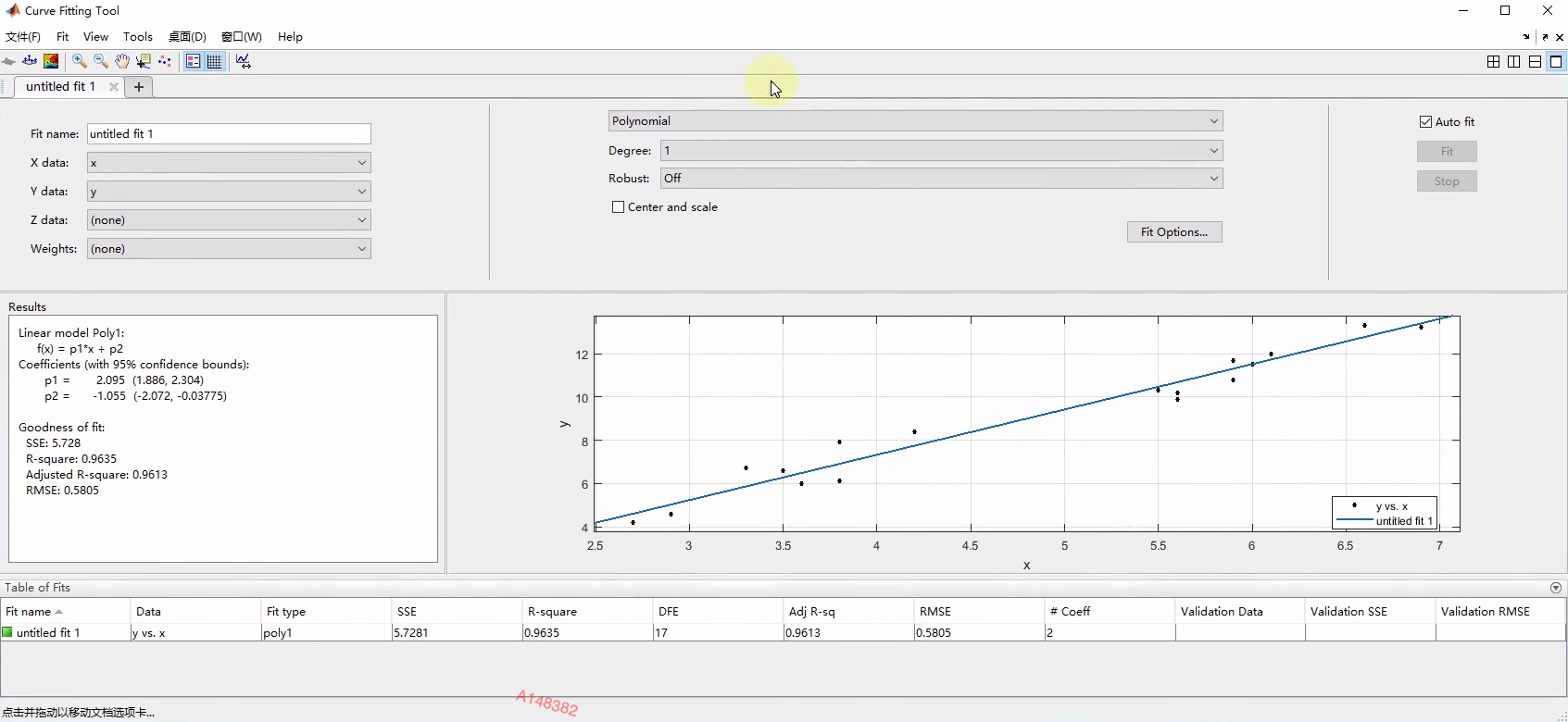
Task: Click the Fit type column header
Action: 326,612
